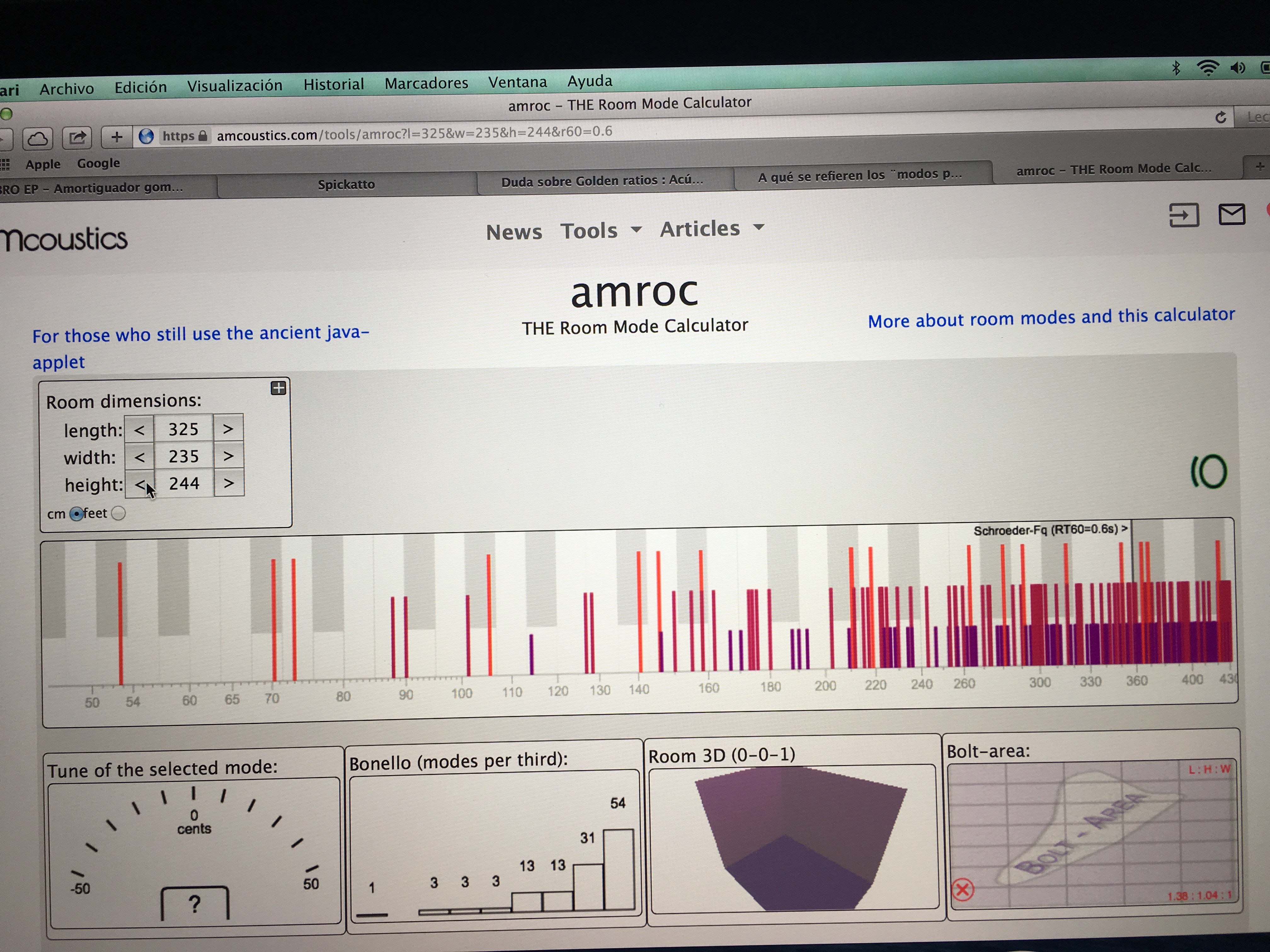The height and width of the screenshot is (952, 1270).
Task: Switch to the Duda sobre Golden ratios tab
Action: 603,180
